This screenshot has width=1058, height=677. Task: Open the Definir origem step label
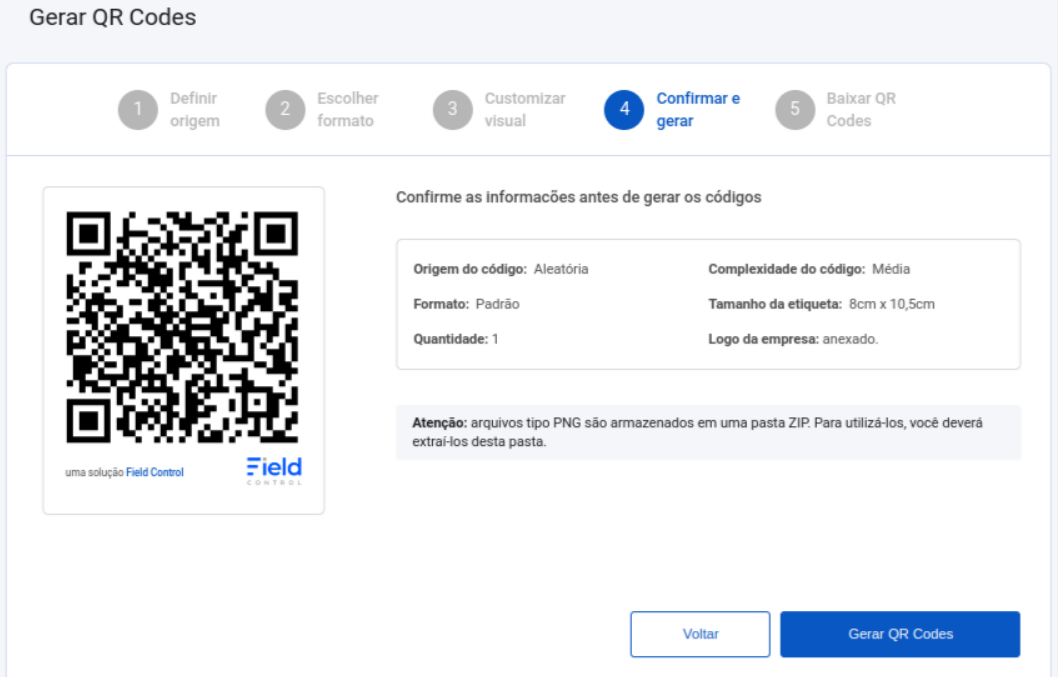click(x=194, y=109)
